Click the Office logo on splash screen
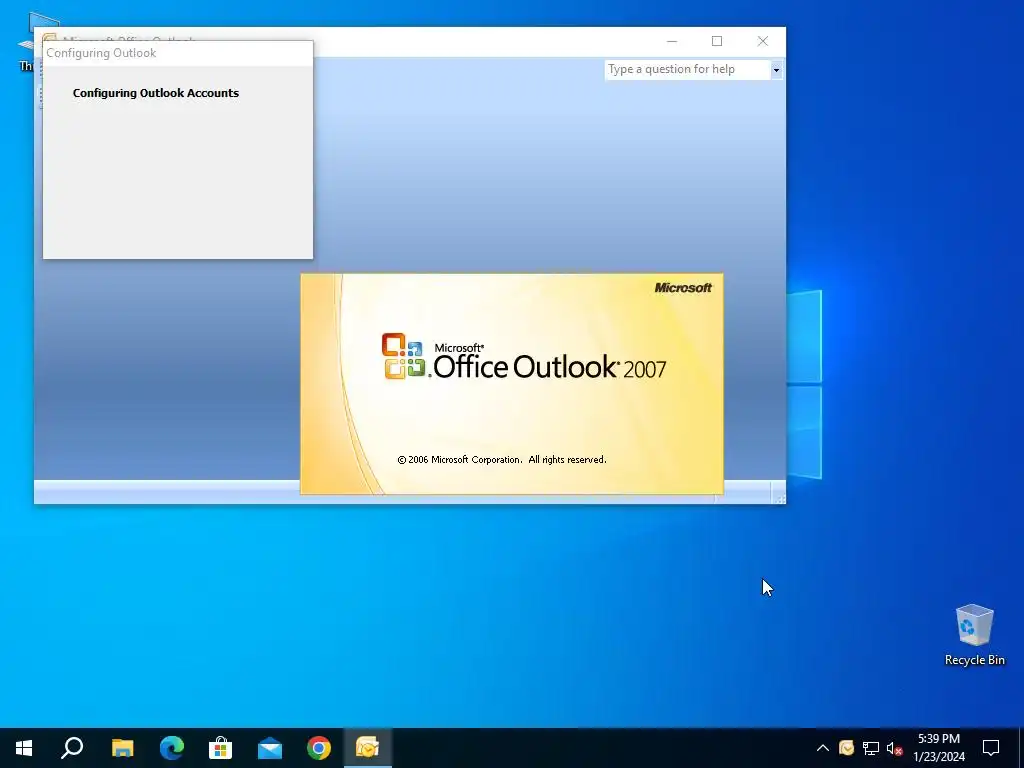Screen dimensions: 1024x768 (404, 356)
